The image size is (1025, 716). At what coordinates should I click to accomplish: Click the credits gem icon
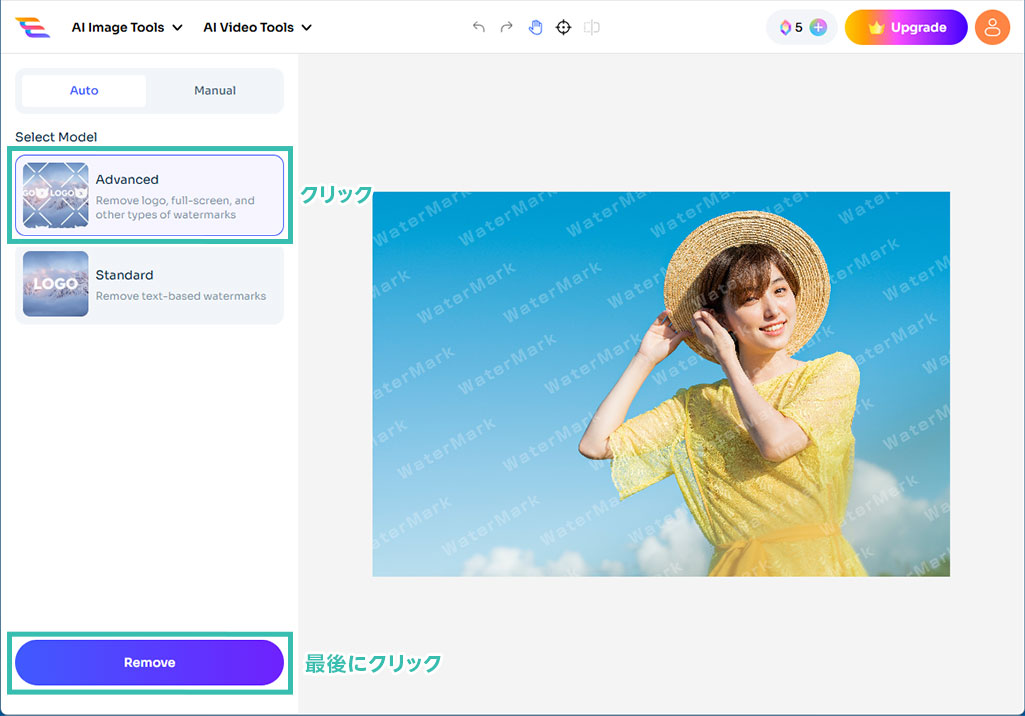coord(785,27)
